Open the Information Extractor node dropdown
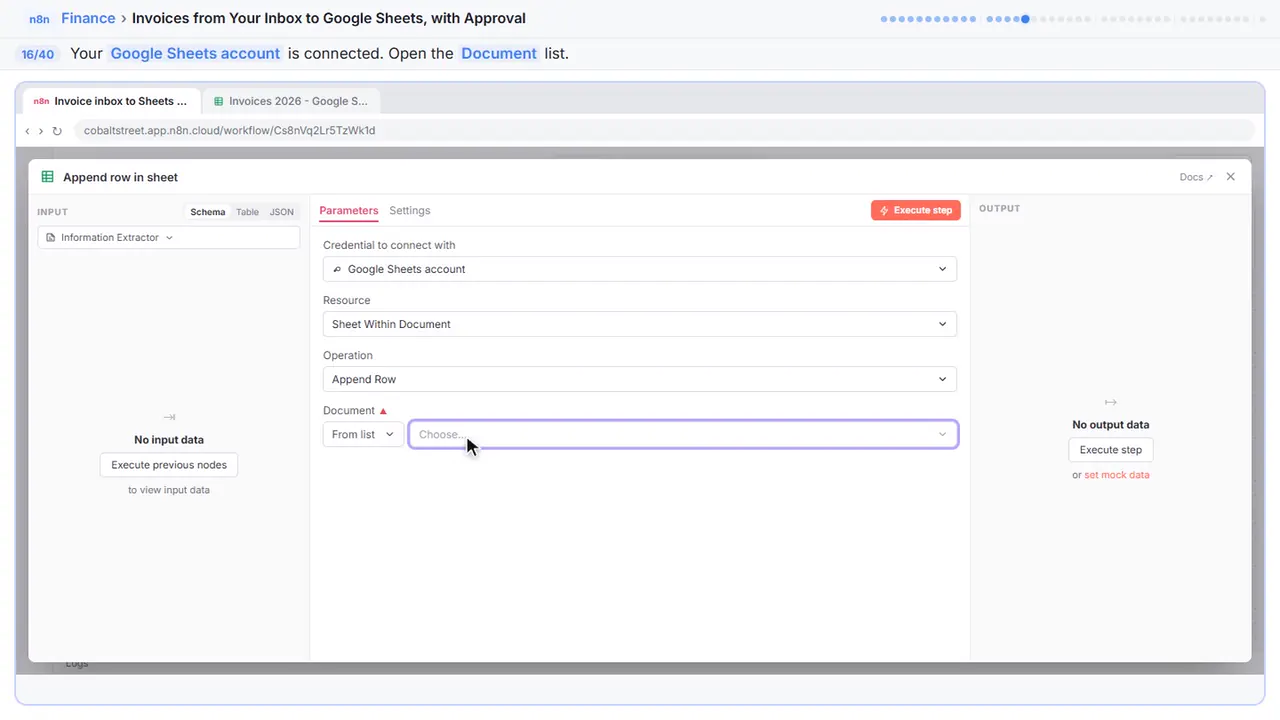This screenshot has height=720, width=1280. coord(169,238)
